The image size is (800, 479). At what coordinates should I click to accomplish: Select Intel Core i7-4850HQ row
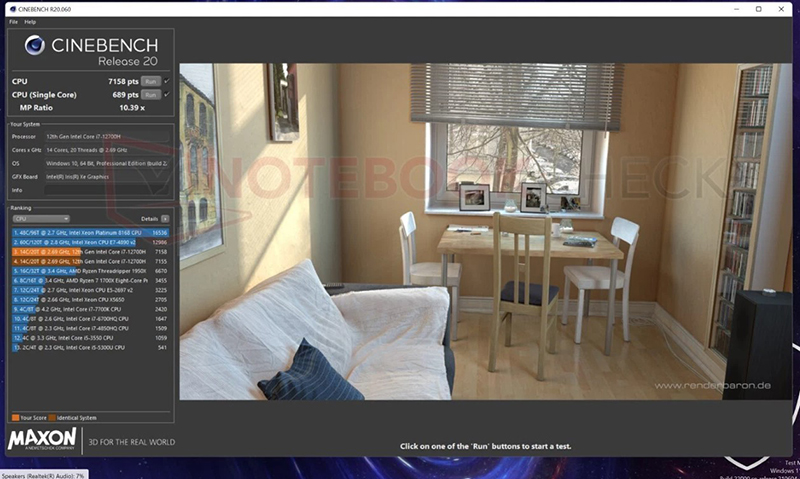tap(90, 329)
